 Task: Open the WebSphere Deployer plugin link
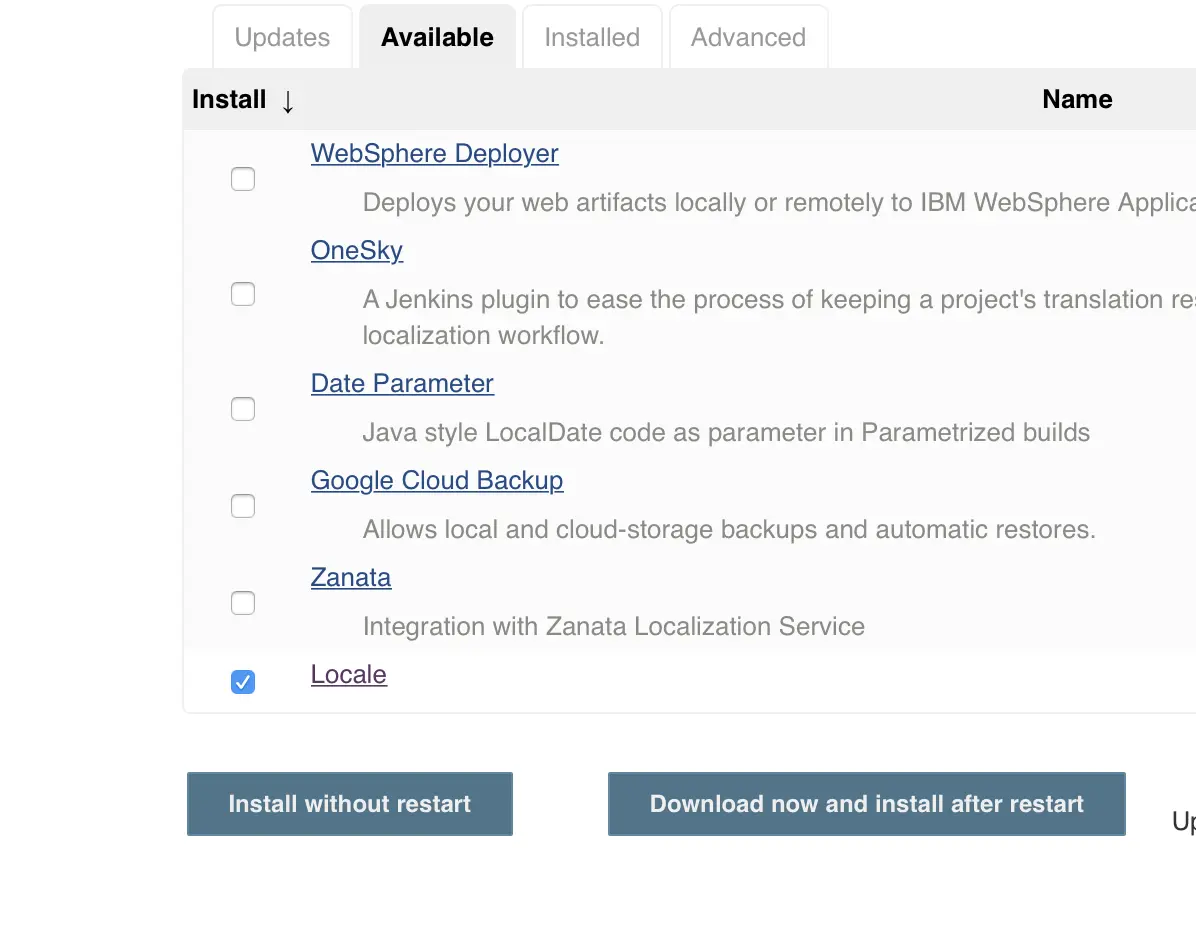click(434, 154)
